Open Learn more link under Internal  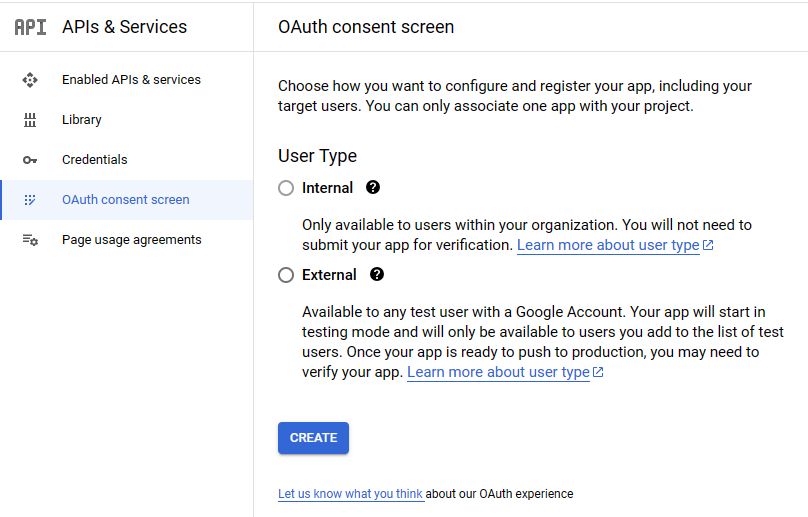[608, 245]
